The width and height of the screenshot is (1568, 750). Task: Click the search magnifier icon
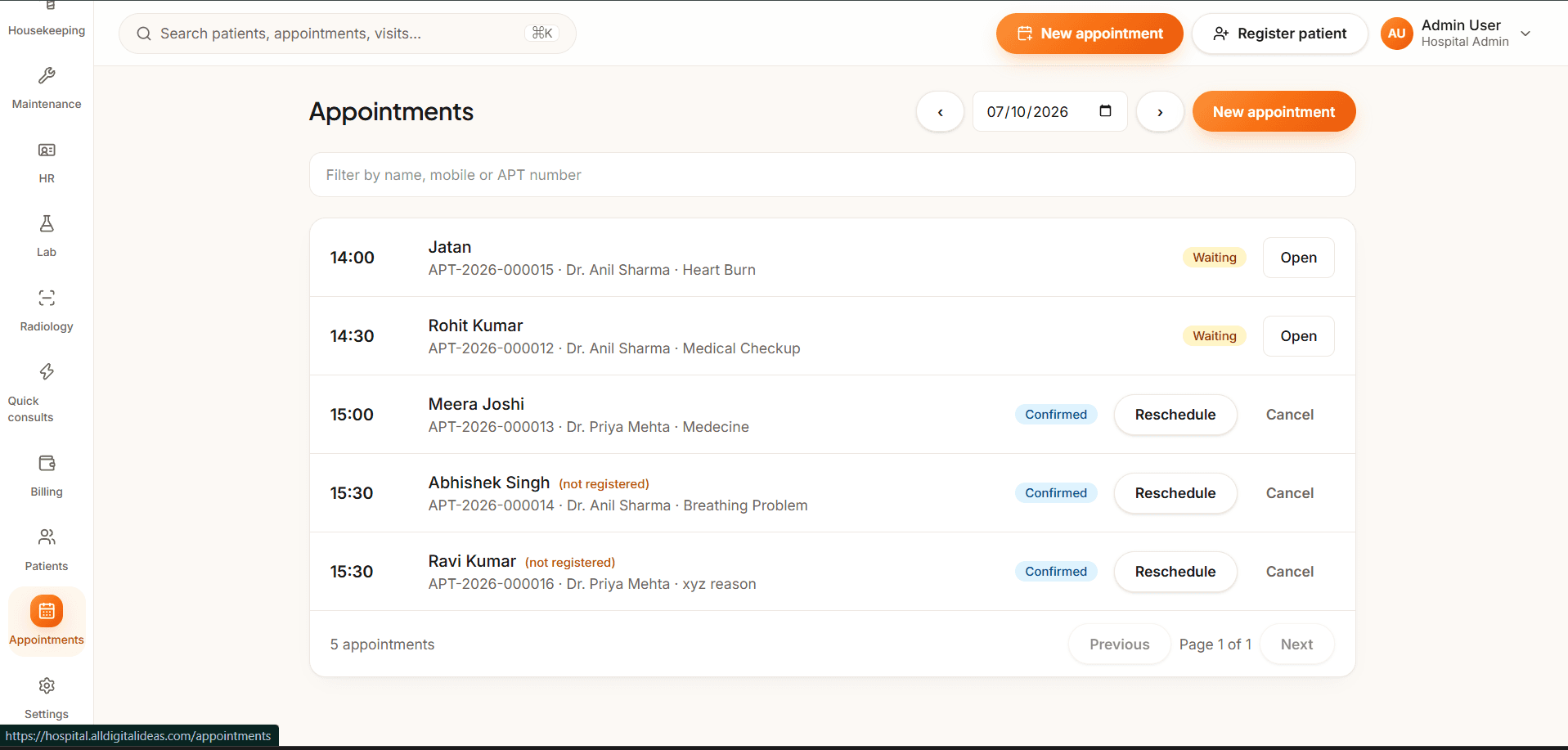[144, 34]
